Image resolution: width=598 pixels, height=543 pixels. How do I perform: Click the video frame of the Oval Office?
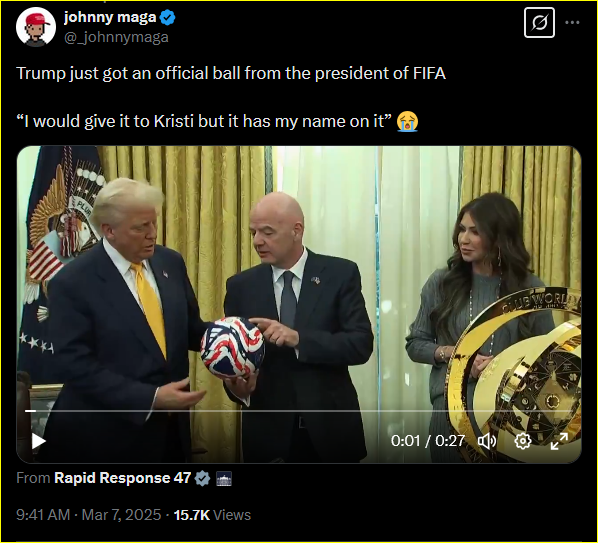click(299, 304)
